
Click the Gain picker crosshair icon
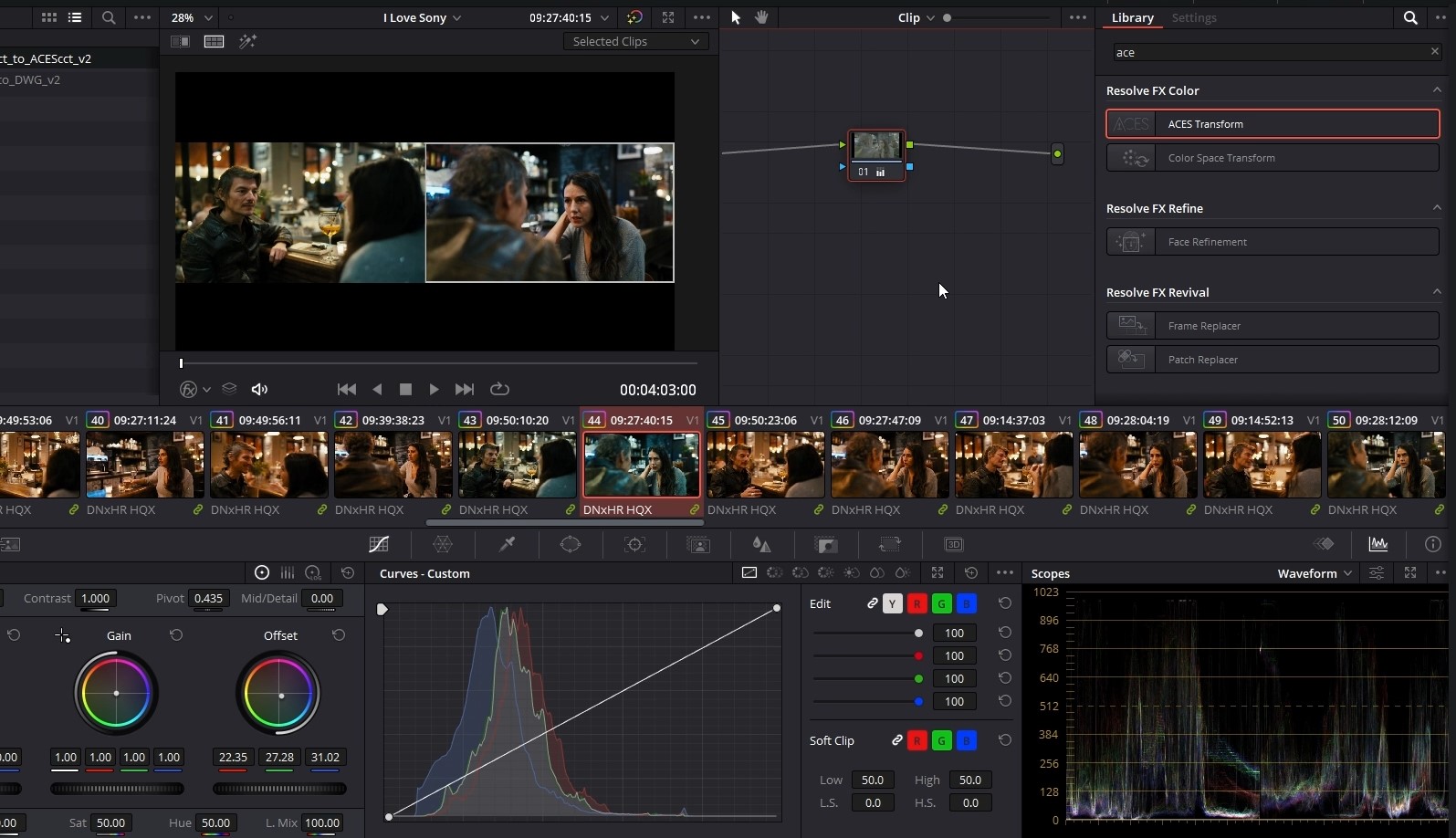(62, 635)
